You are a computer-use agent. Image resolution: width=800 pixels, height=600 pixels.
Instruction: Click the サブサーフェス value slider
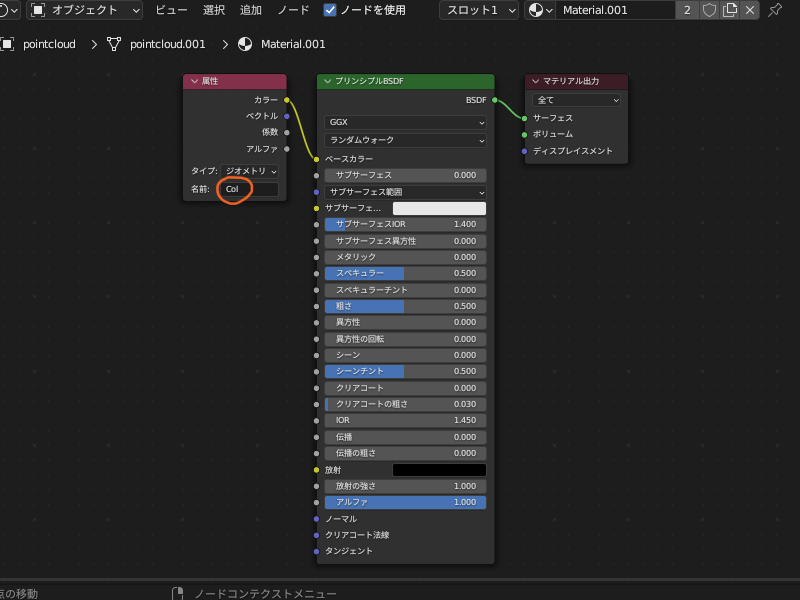click(x=405, y=176)
